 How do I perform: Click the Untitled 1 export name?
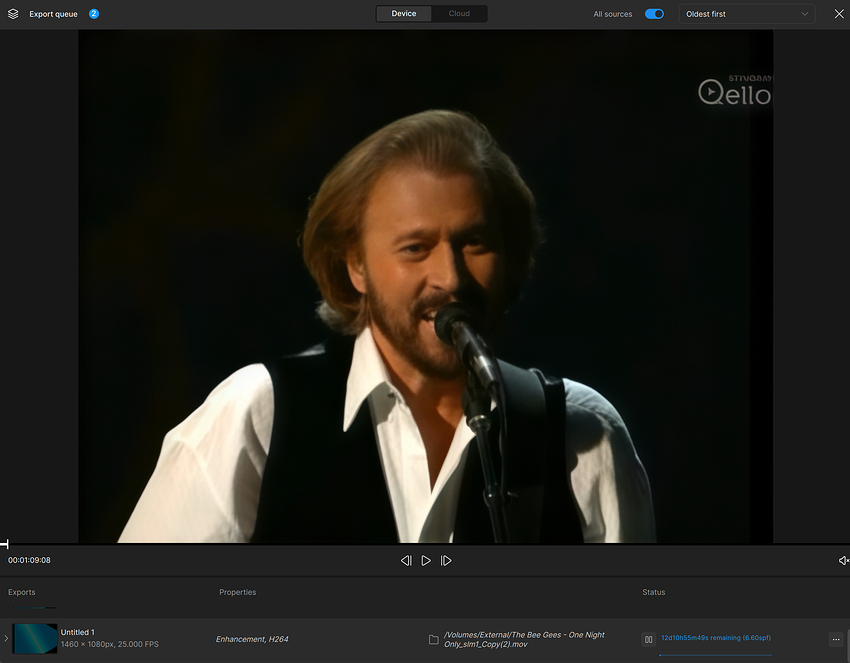click(x=78, y=632)
